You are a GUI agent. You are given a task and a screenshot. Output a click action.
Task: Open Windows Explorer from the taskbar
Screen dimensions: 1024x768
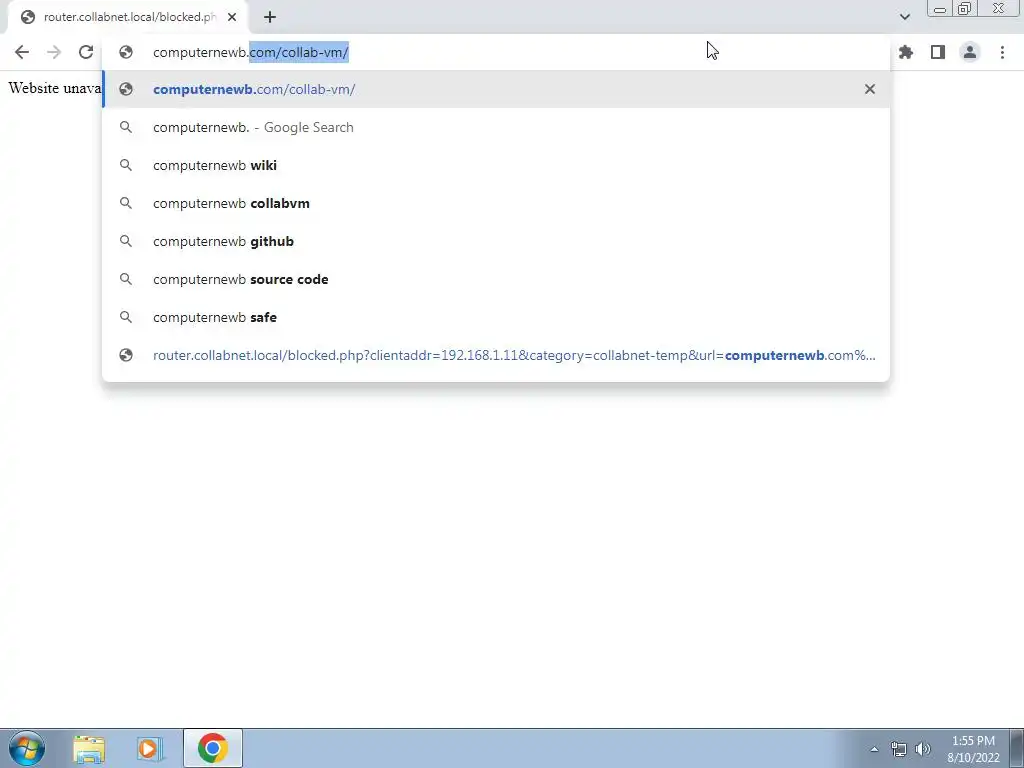pyautogui.click(x=89, y=748)
